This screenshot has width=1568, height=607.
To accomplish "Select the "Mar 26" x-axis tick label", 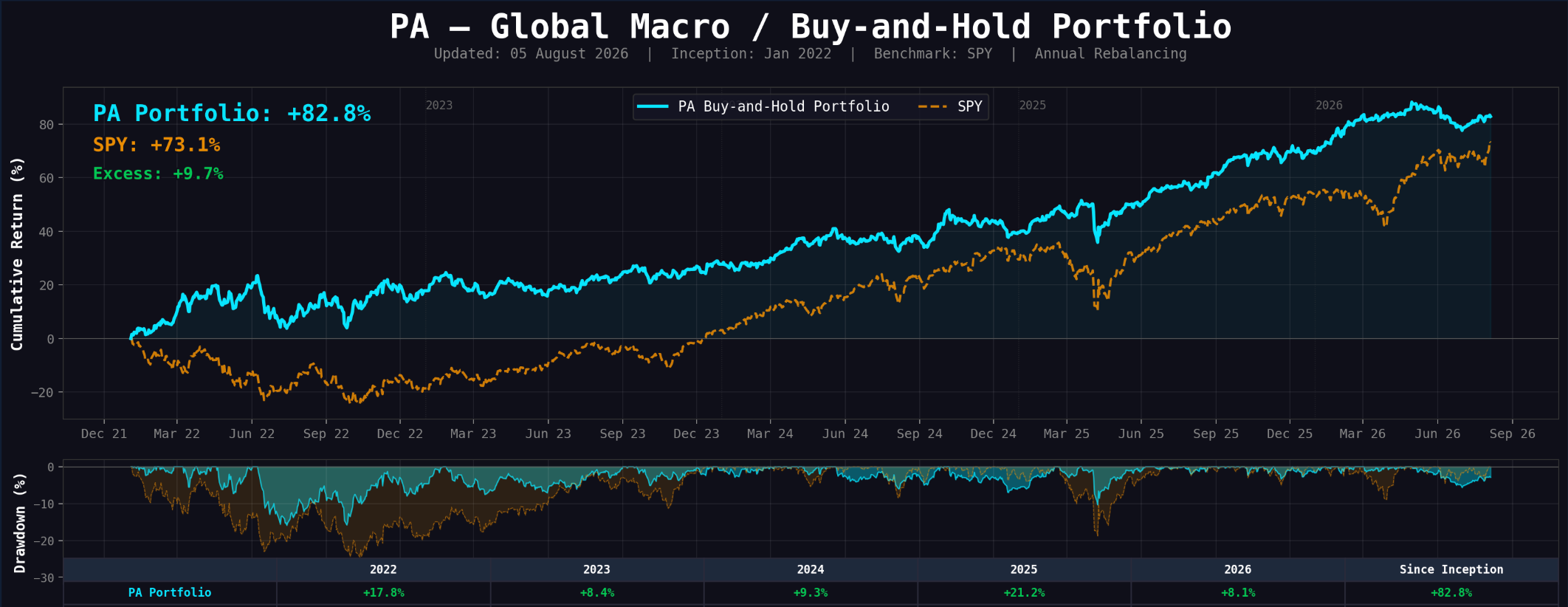I will pyautogui.click(x=1363, y=433).
